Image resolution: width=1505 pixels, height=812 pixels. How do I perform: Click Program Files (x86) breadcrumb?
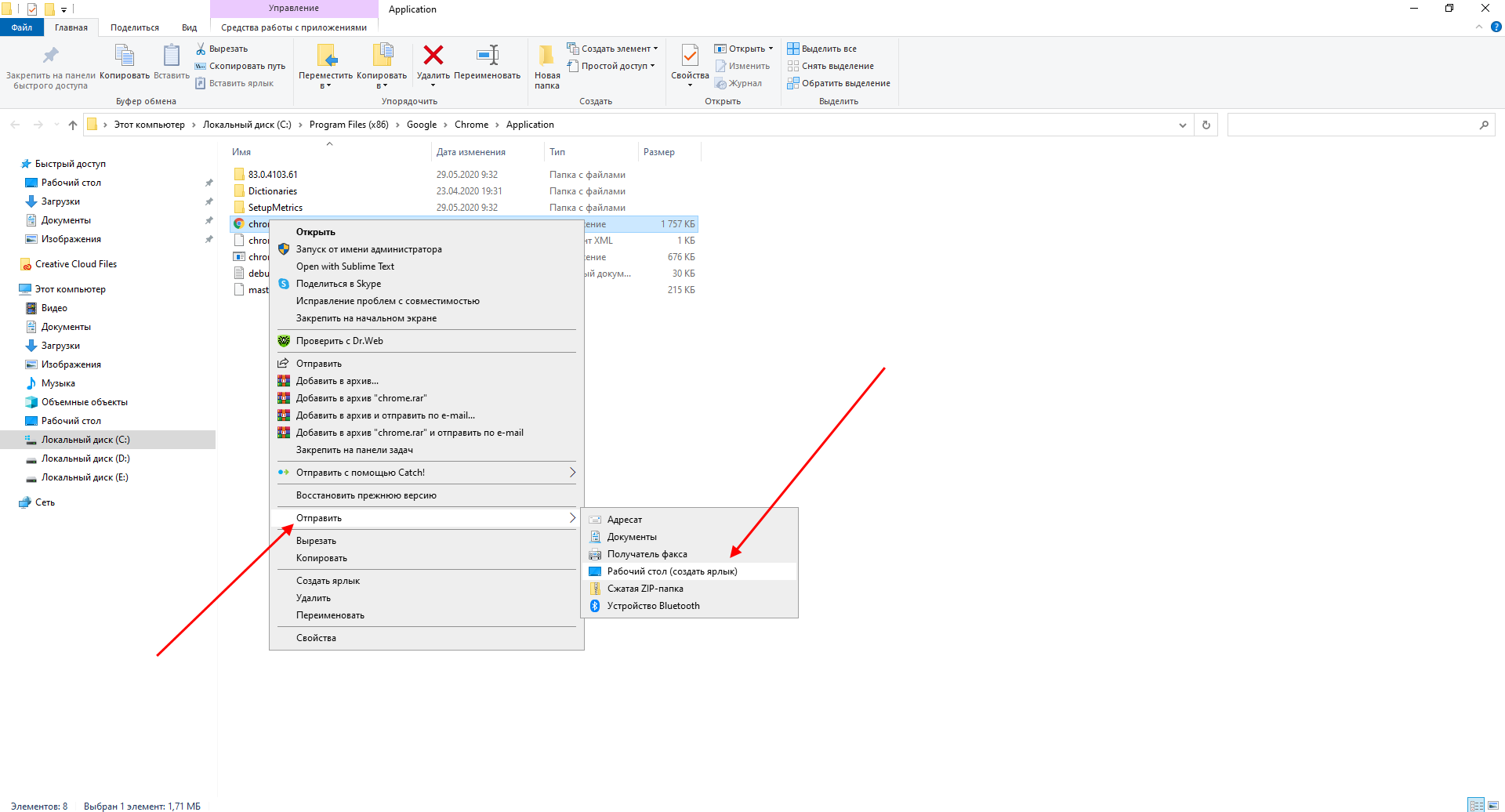(349, 125)
